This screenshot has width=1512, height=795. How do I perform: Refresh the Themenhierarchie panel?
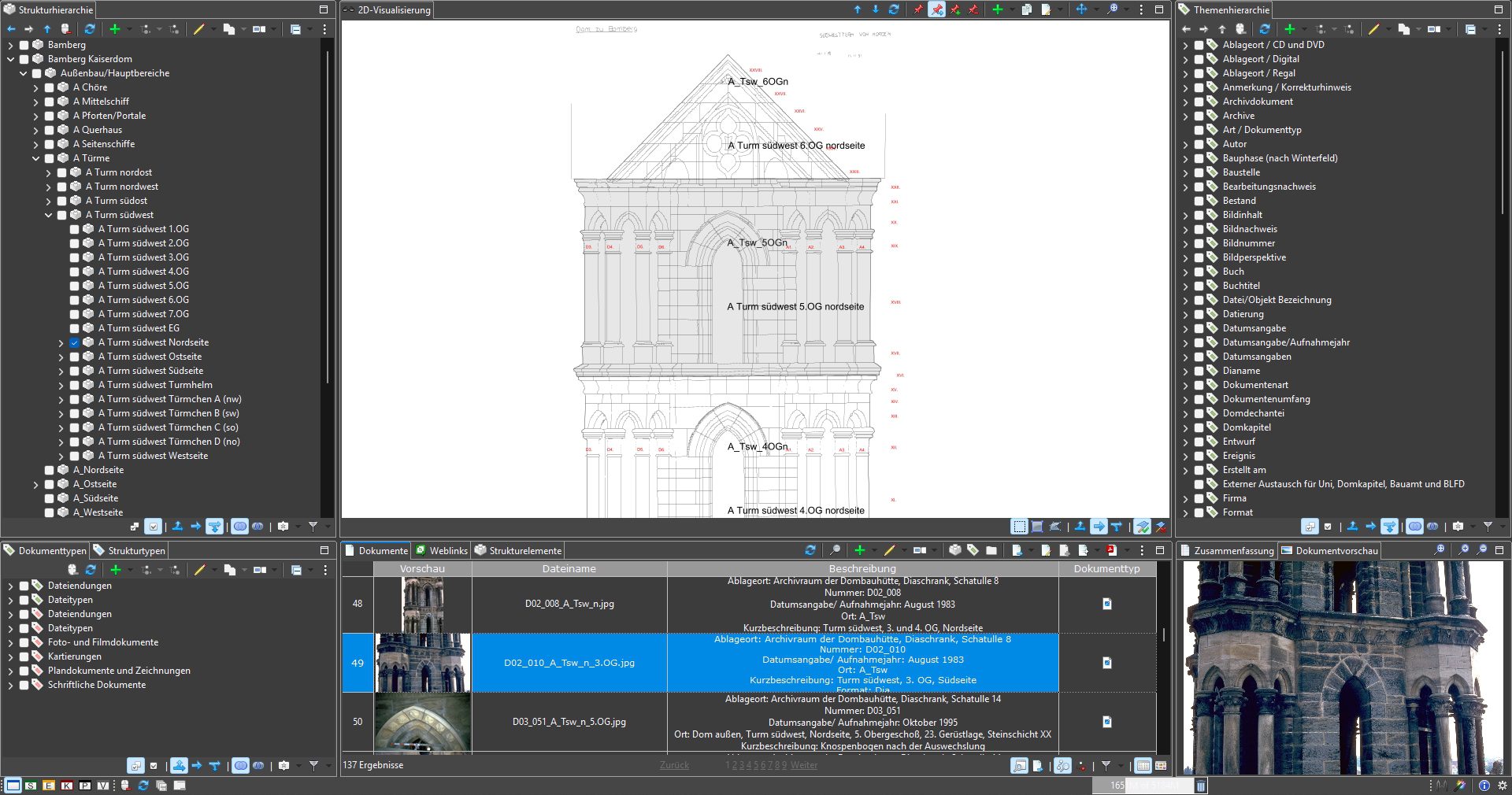[1265, 29]
